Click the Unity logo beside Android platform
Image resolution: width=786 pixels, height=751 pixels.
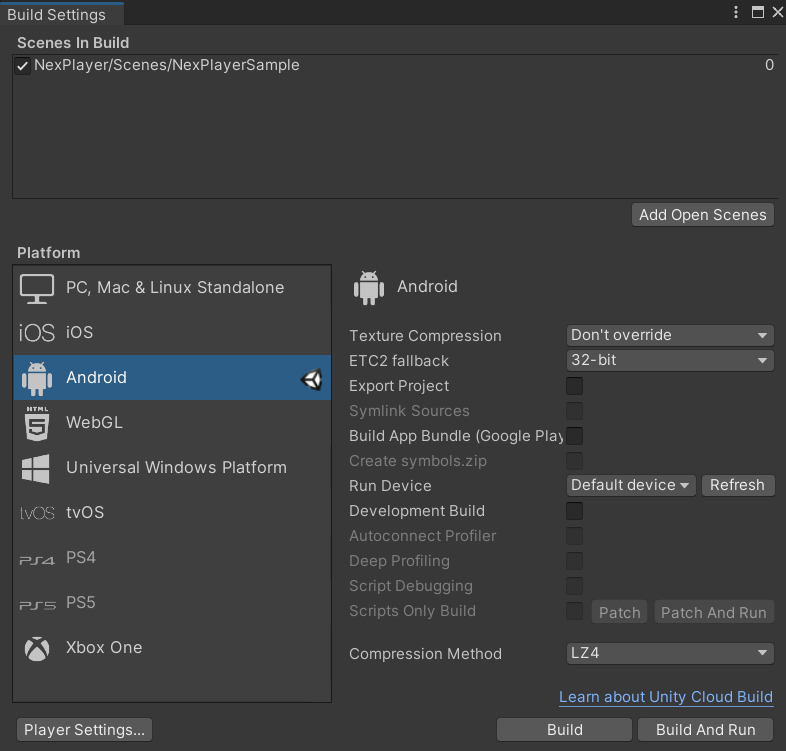click(311, 379)
